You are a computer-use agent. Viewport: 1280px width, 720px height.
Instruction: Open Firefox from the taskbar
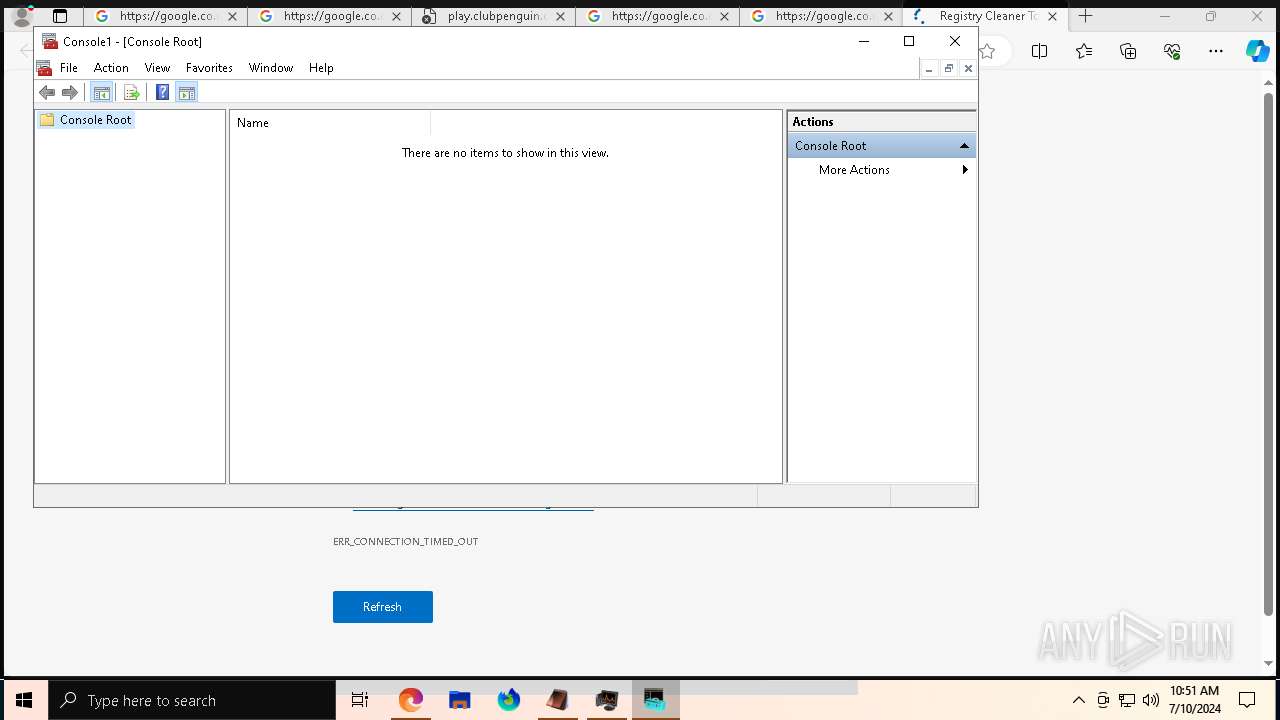pos(509,700)
